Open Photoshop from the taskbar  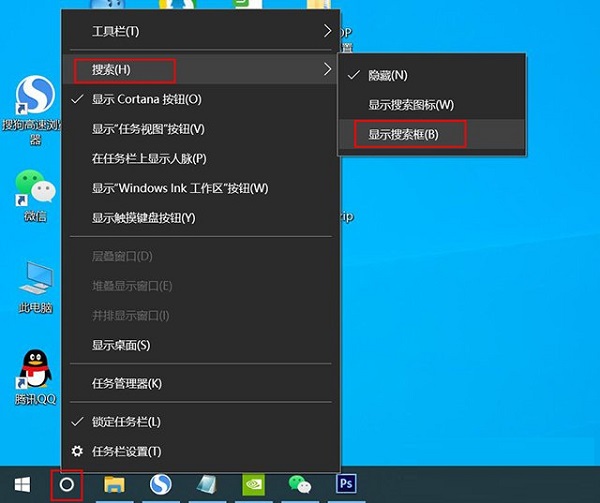[x=348, y=485]
